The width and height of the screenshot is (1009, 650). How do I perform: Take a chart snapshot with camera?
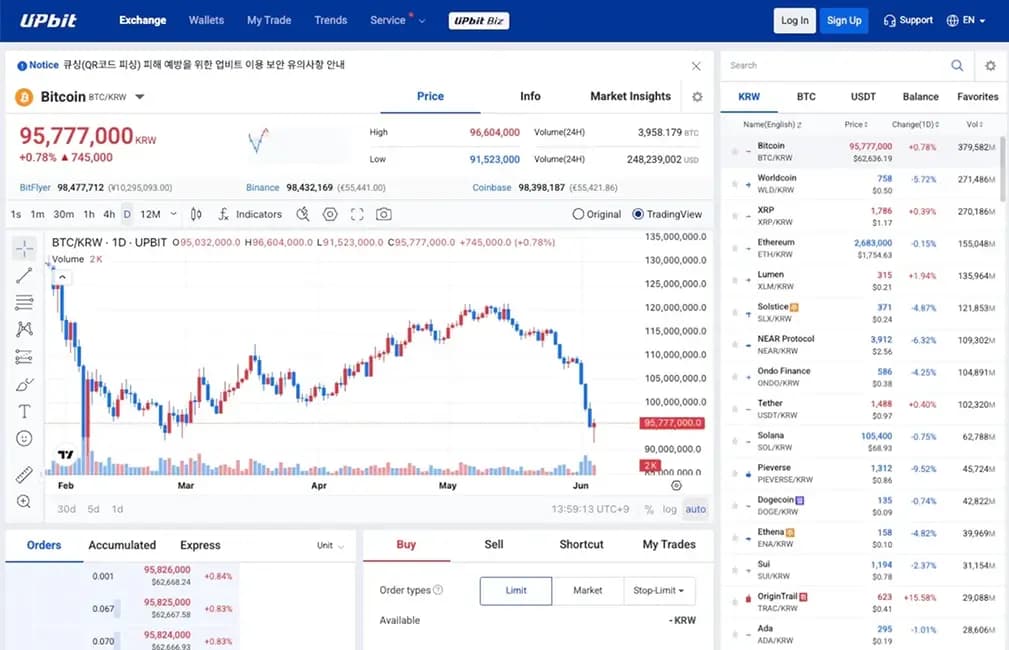coord(384,214)
